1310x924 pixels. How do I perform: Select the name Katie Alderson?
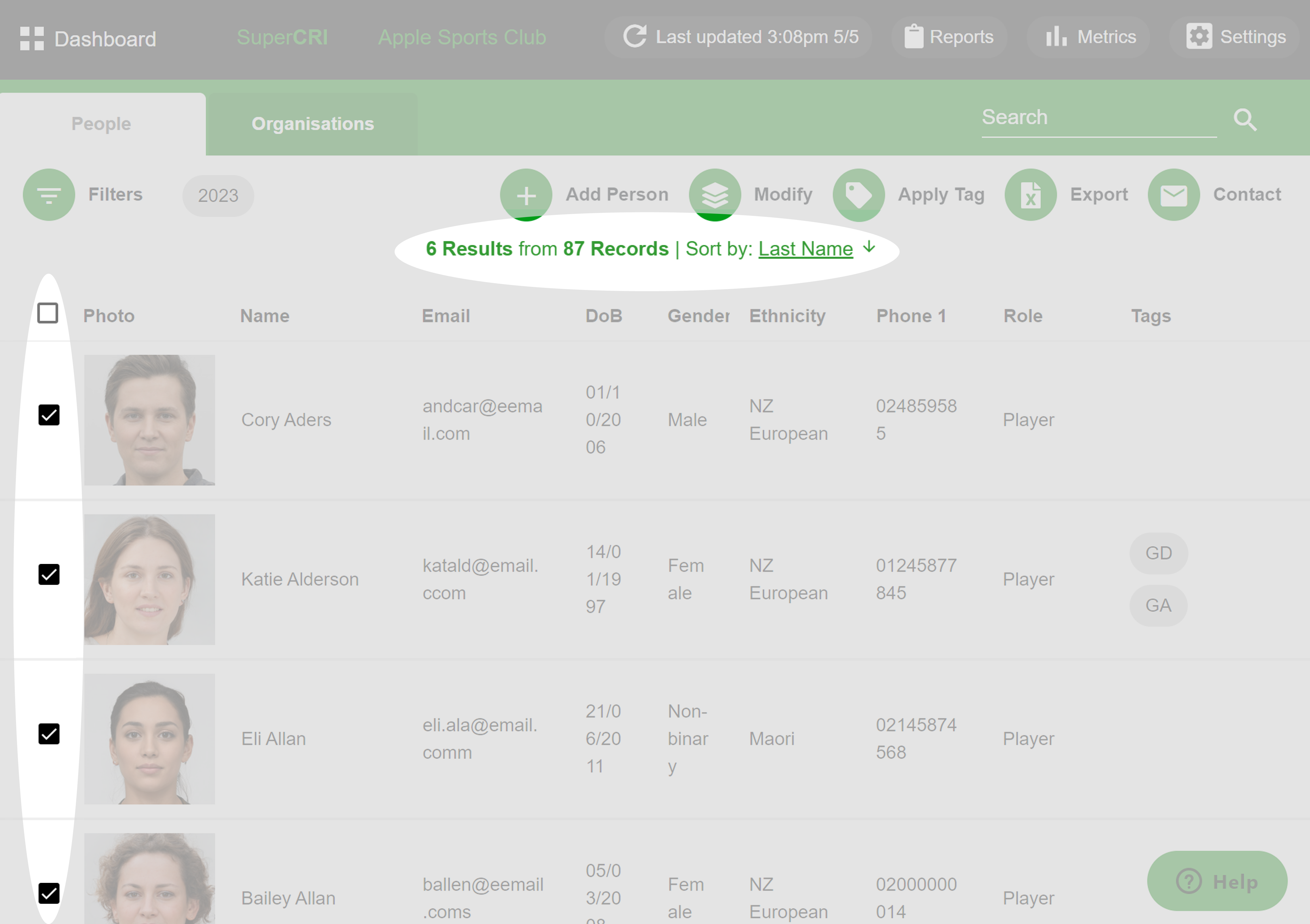coord(300,579)
